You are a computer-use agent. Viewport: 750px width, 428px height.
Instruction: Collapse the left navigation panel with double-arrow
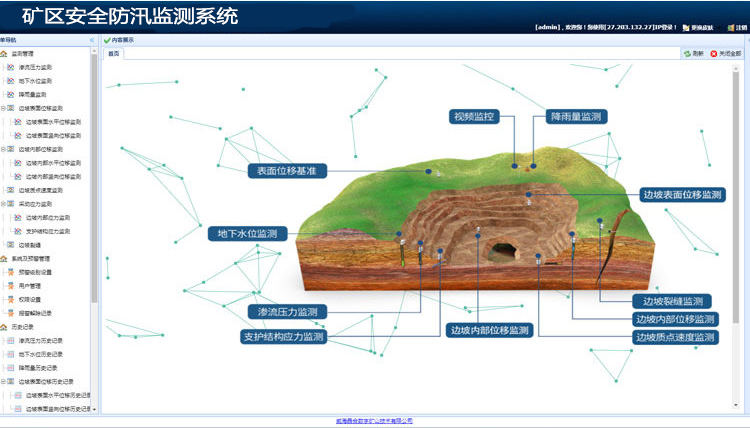pos(92,40)
